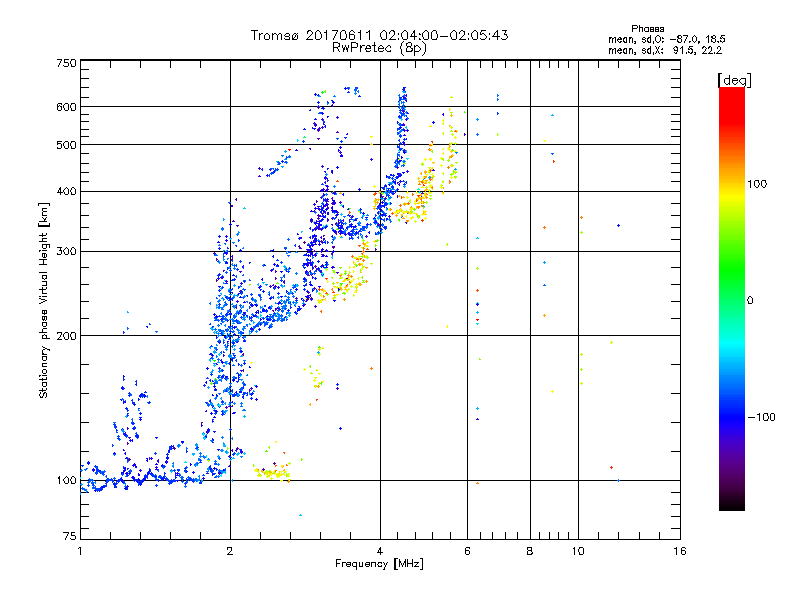Click the y-axis tick label '300'

tap(66, 252)
